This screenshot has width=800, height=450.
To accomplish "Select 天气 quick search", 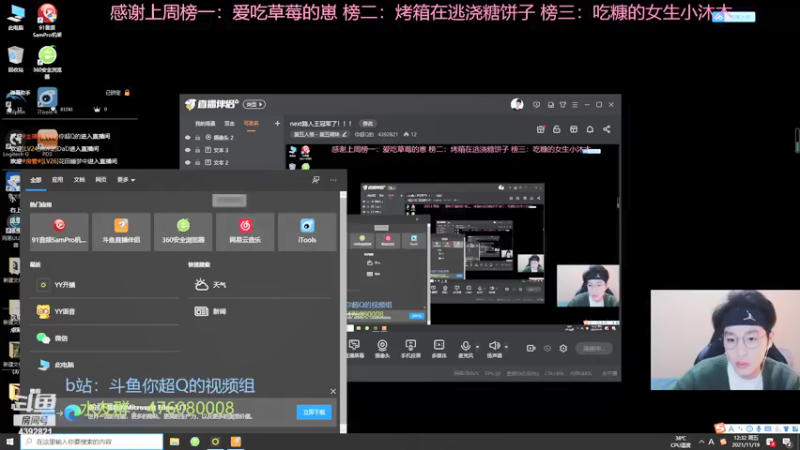I will click(x=260, y=285).
